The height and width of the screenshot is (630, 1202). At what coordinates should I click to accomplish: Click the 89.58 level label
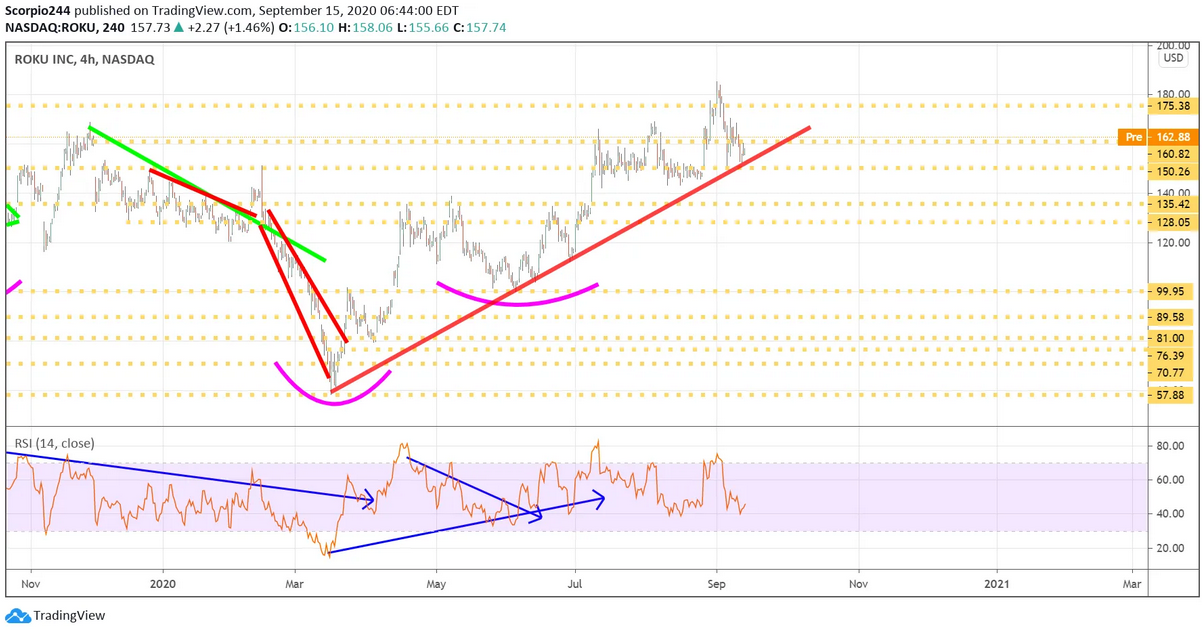coord(1172,317)
